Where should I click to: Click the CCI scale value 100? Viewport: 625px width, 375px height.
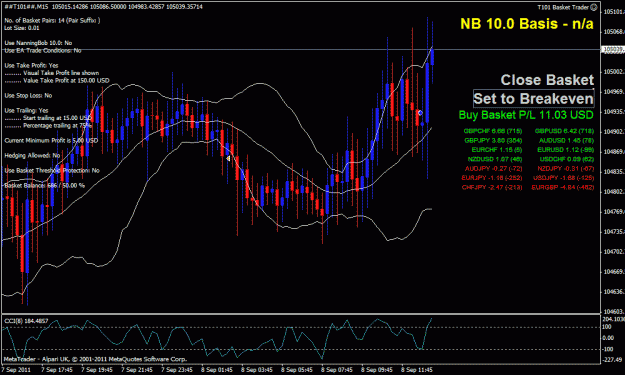click(607, 327)
